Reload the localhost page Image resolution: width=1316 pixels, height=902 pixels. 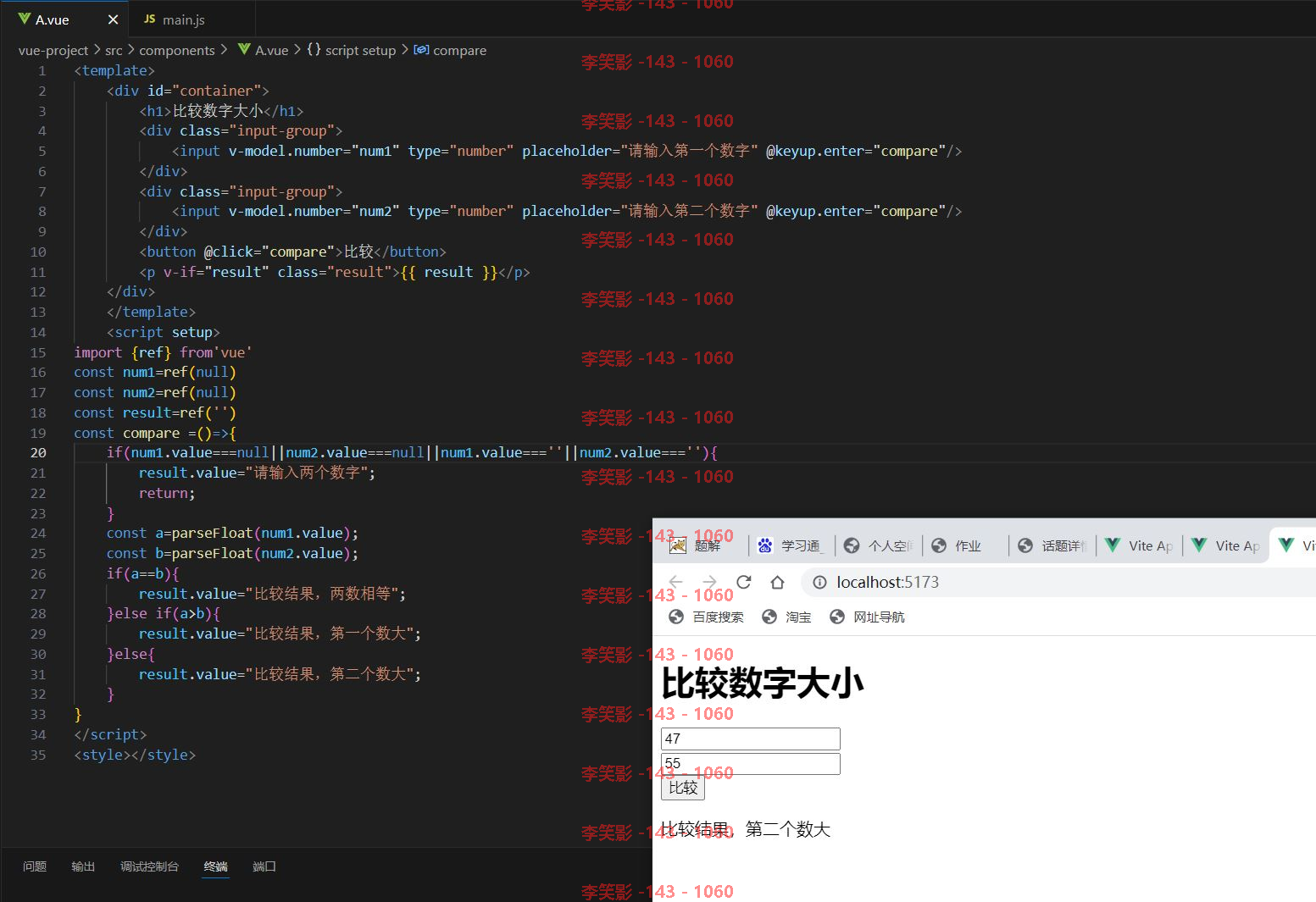(743, 582)
